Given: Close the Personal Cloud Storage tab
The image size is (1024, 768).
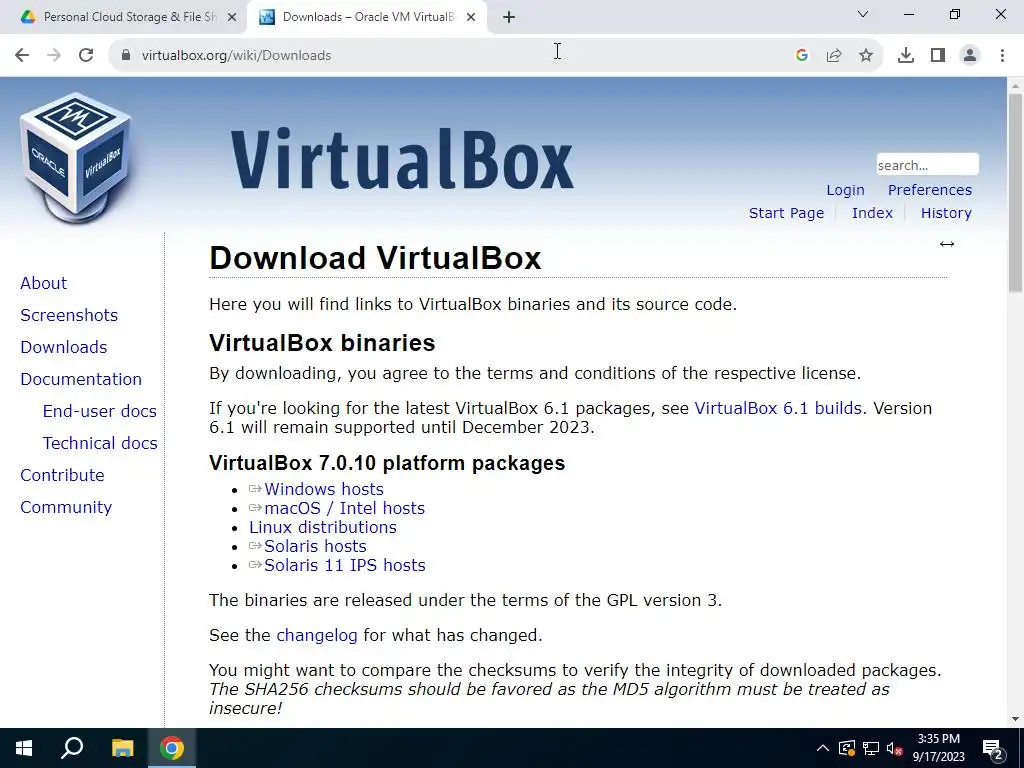Looking at the screenshot, I should [231, 17].
